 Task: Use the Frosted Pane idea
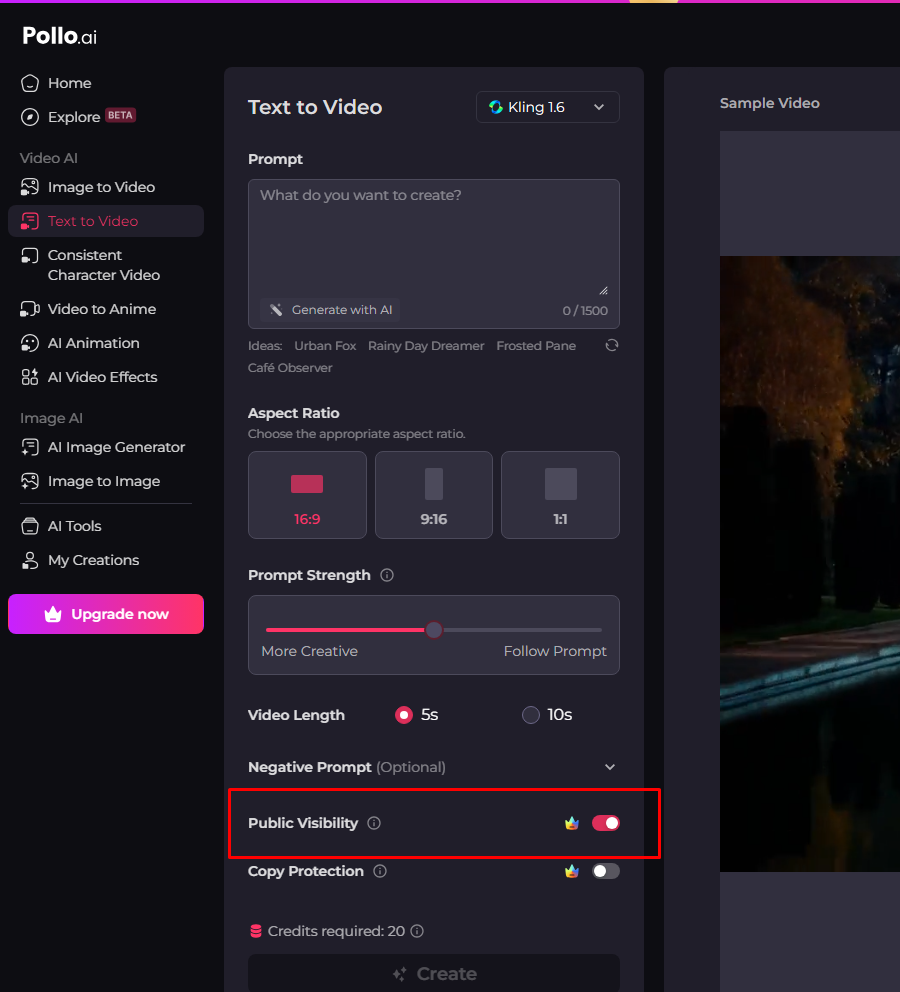[536, 345]
